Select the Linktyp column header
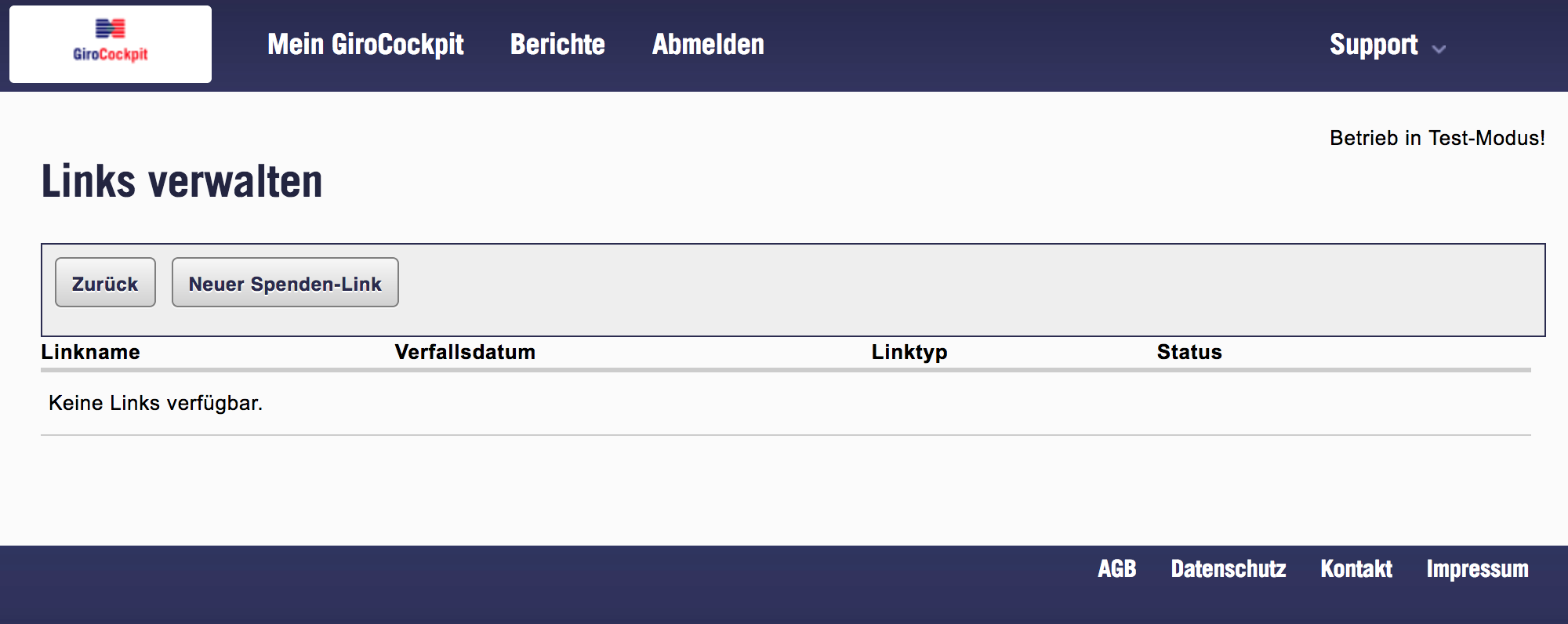Image resolution: width=1568 pixels, height=624 pixels. coord(909,352)
